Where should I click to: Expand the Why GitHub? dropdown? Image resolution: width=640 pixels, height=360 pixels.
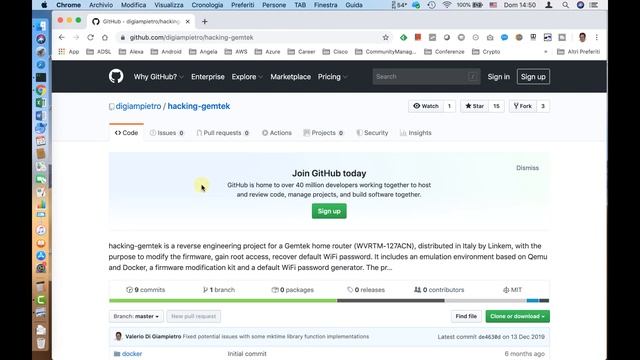(x=158, y=77)
